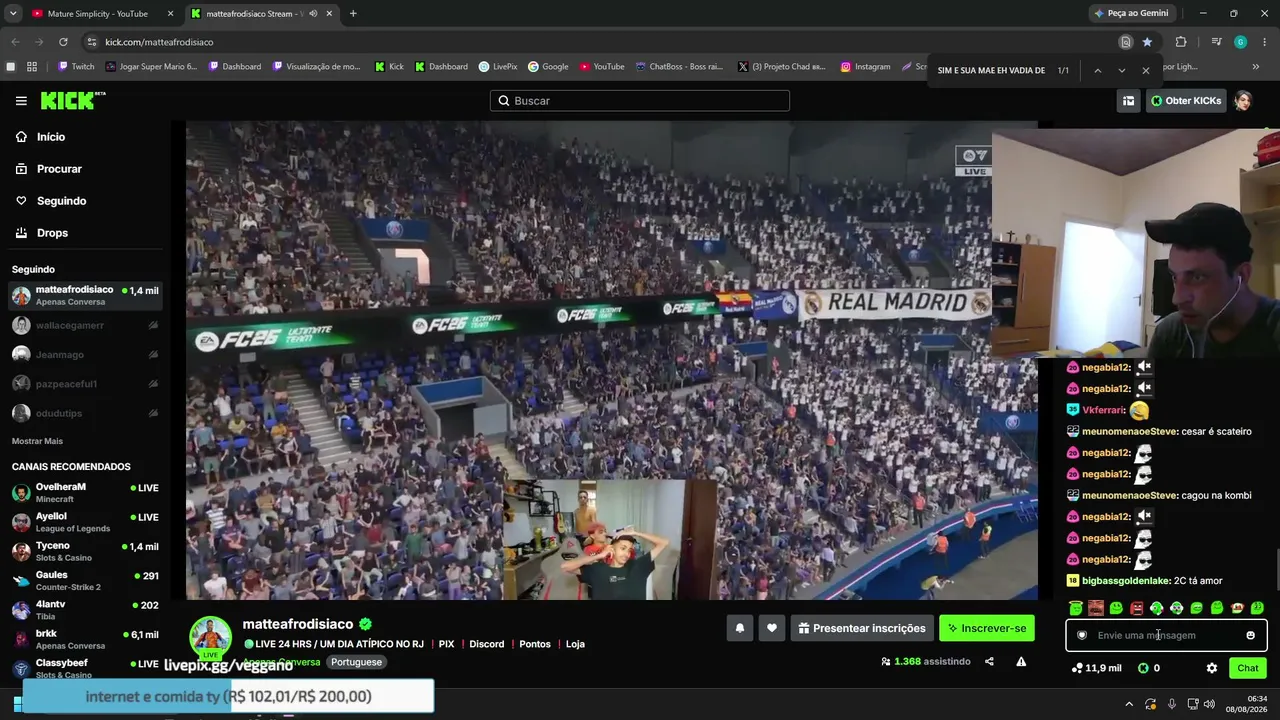The image size is (1280, 720).
Task: Click the Obter KICKs button
Action: click(1185, 101)
